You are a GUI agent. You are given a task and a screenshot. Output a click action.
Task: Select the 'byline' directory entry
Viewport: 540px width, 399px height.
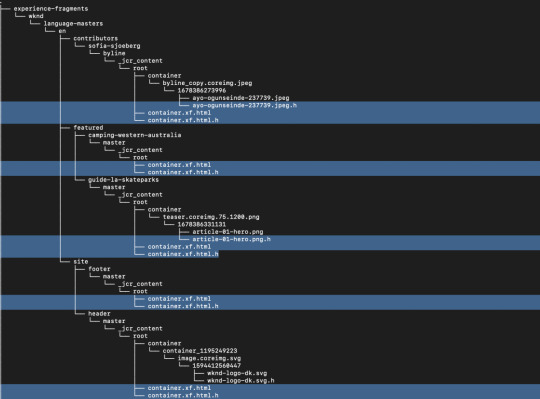[114, 53]
